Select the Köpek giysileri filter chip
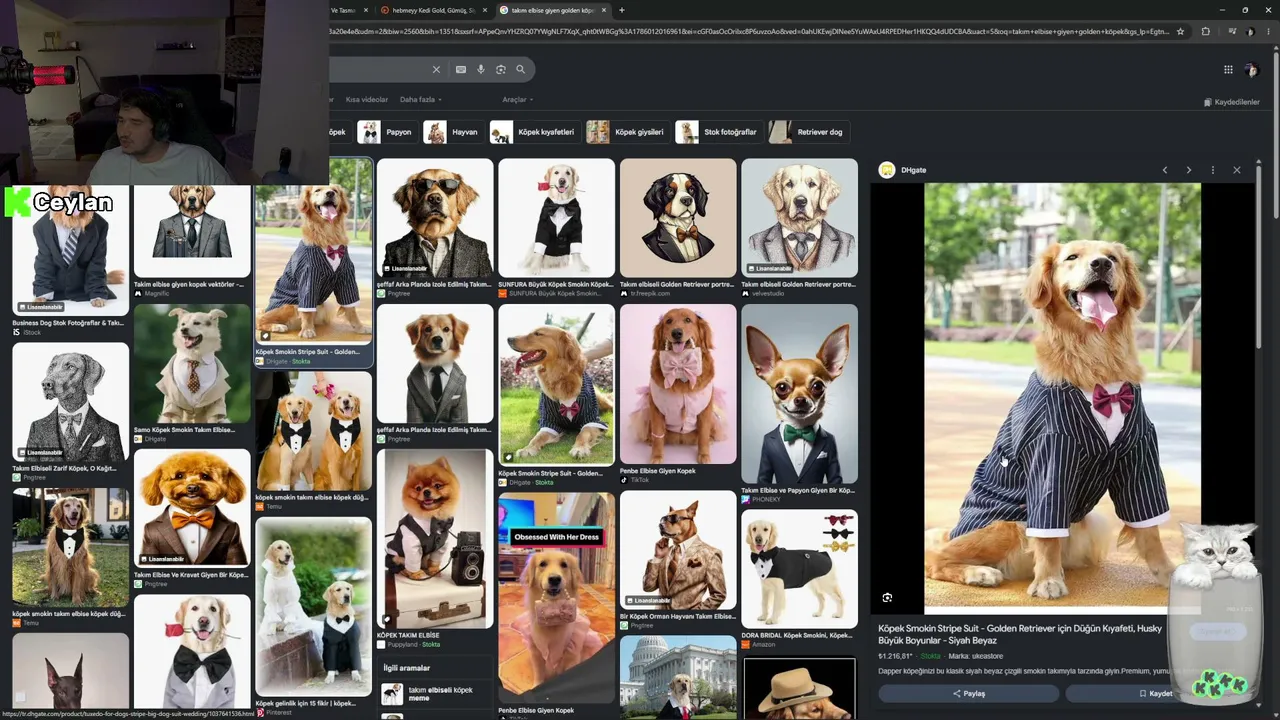The width and height of the screenshot is (1280, 720). pos(627,132)
